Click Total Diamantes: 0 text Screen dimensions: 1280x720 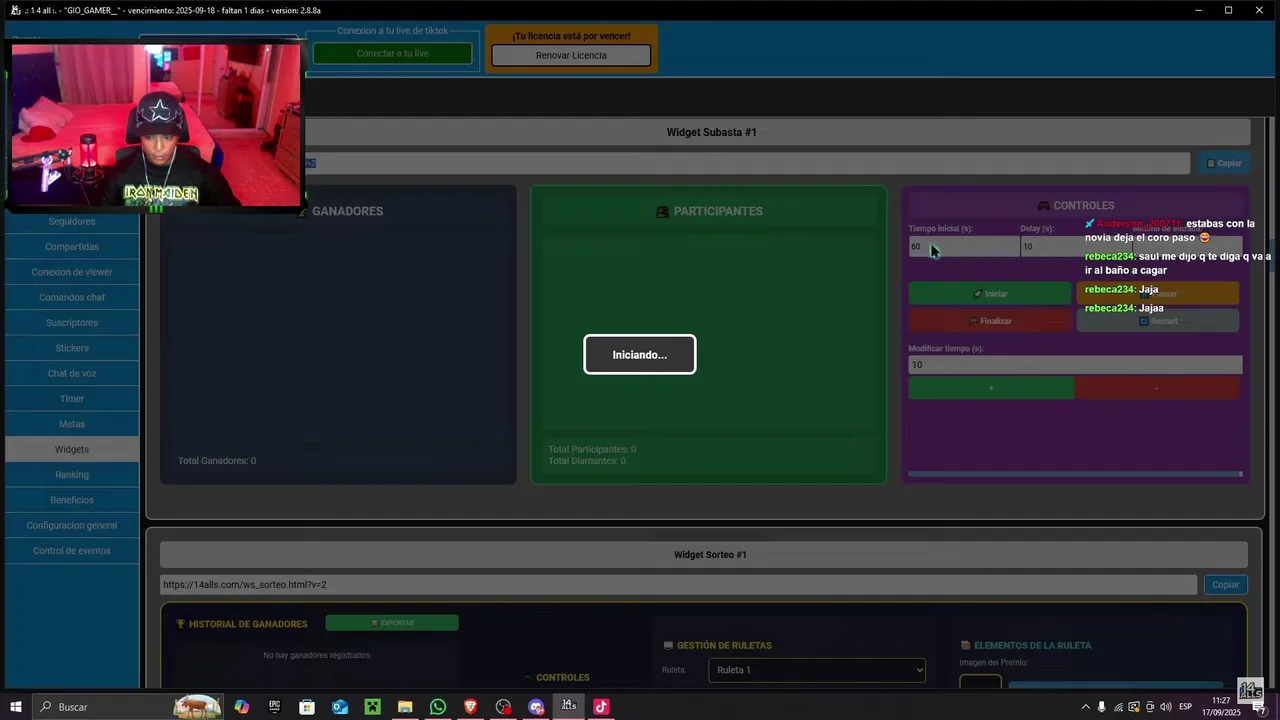pyautogui.click(x=587, y=461)
